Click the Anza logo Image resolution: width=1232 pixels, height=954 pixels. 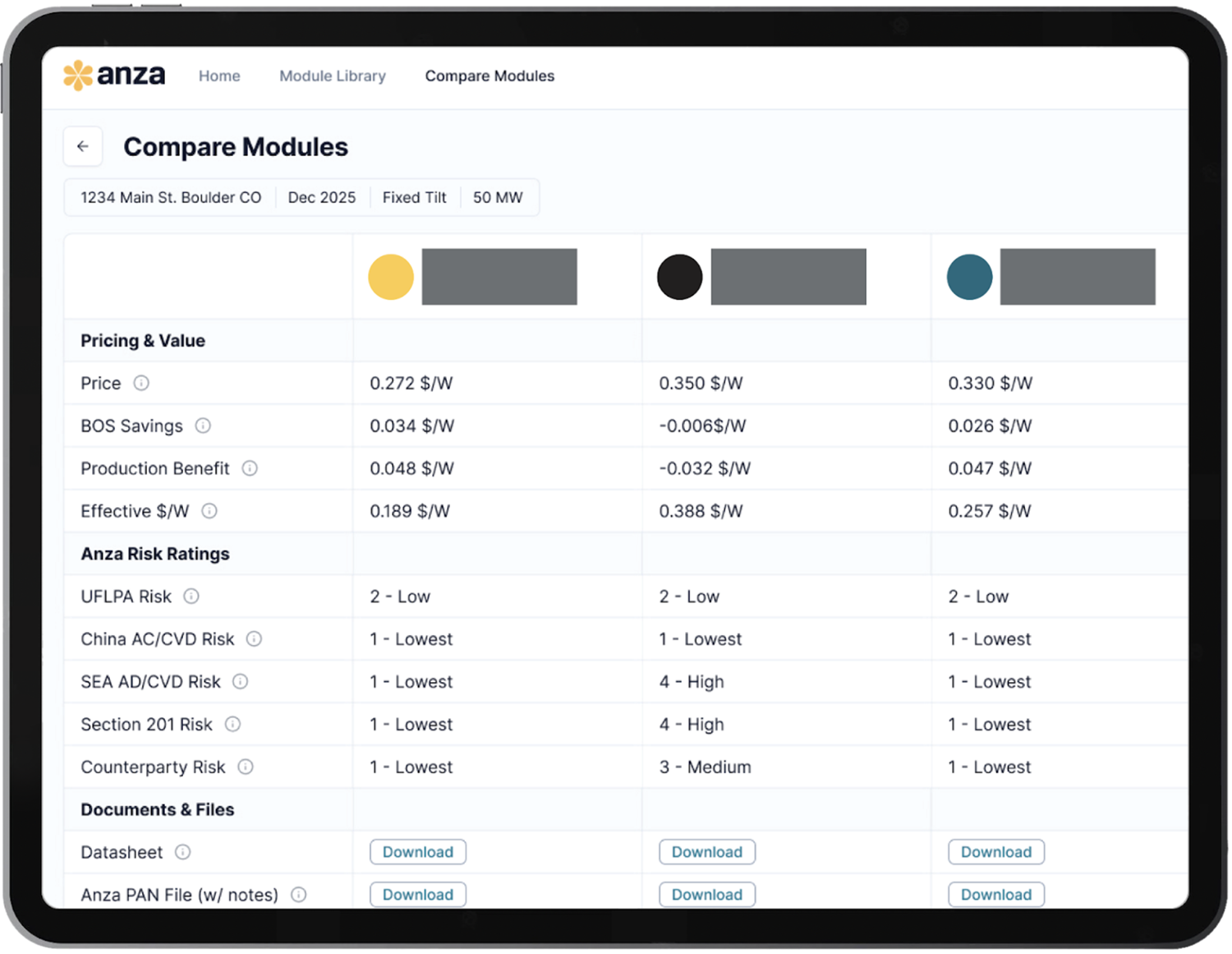(x=114, y=75)
